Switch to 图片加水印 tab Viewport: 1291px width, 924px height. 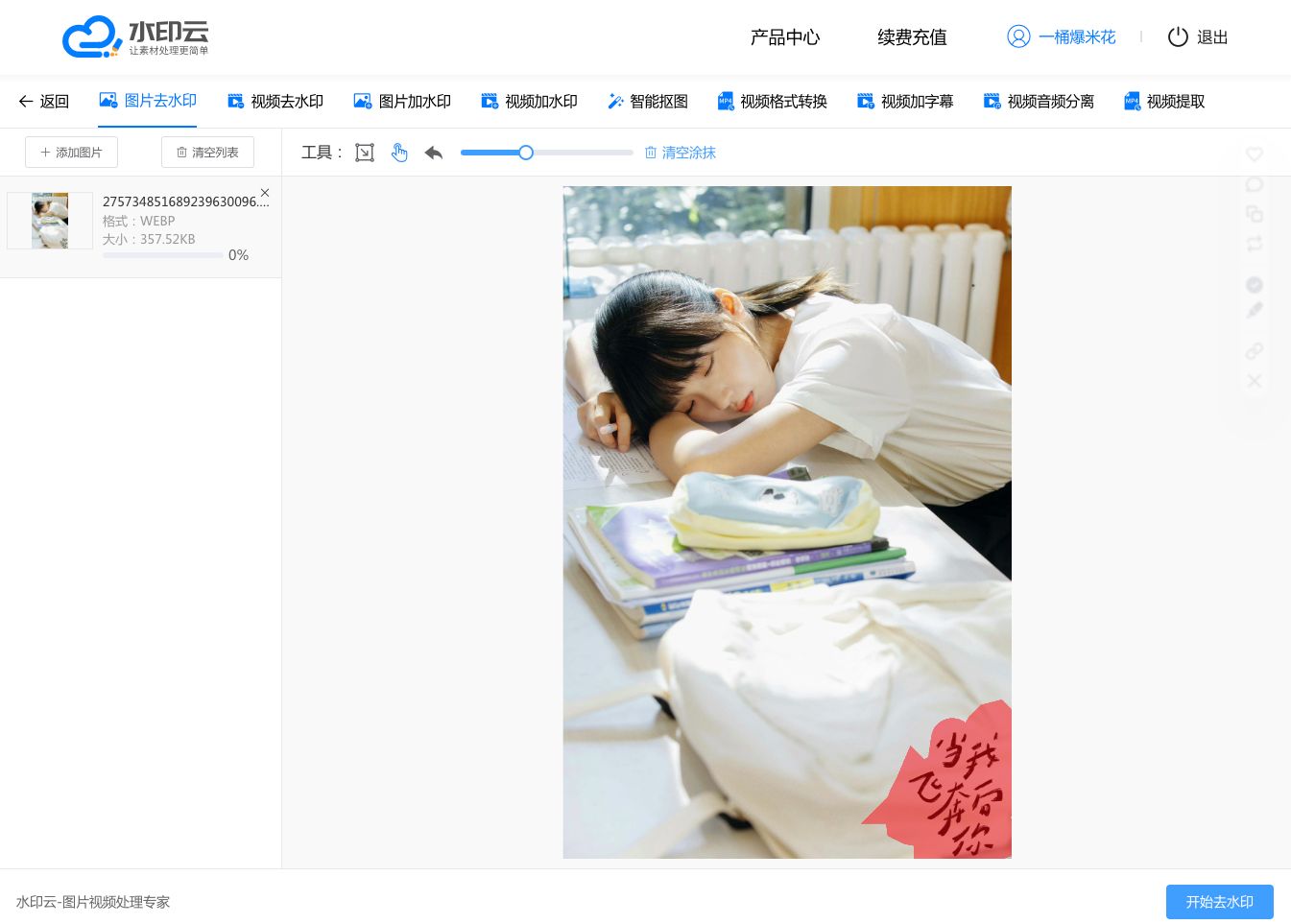[402, 101]
